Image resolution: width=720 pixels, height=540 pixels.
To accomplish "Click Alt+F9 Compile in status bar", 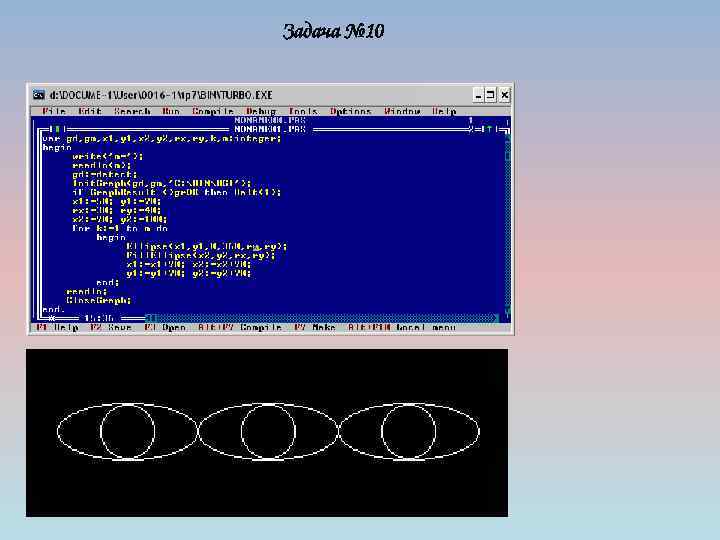I will [x=240, y=327].
